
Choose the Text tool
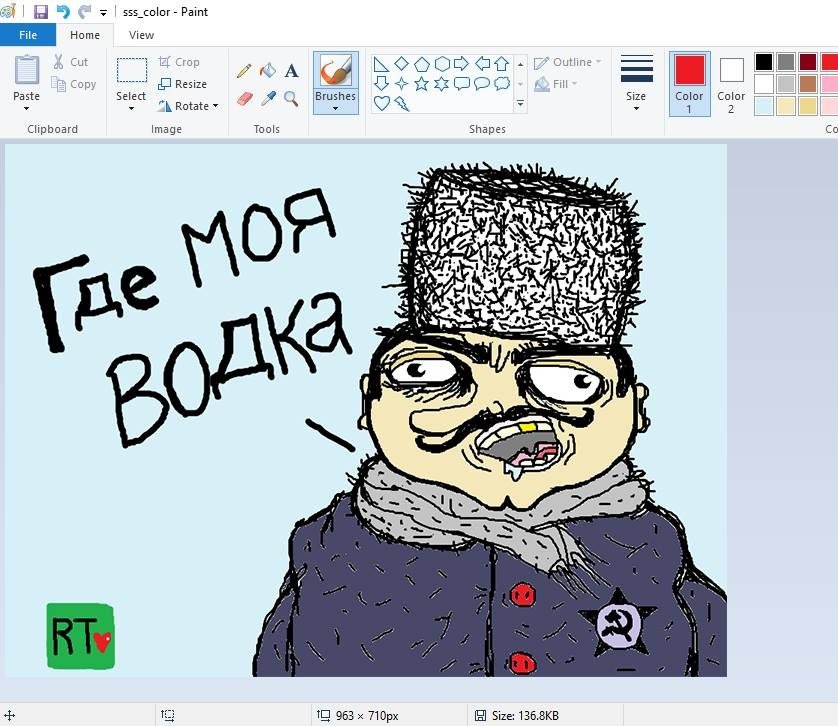tap(291, 71)
